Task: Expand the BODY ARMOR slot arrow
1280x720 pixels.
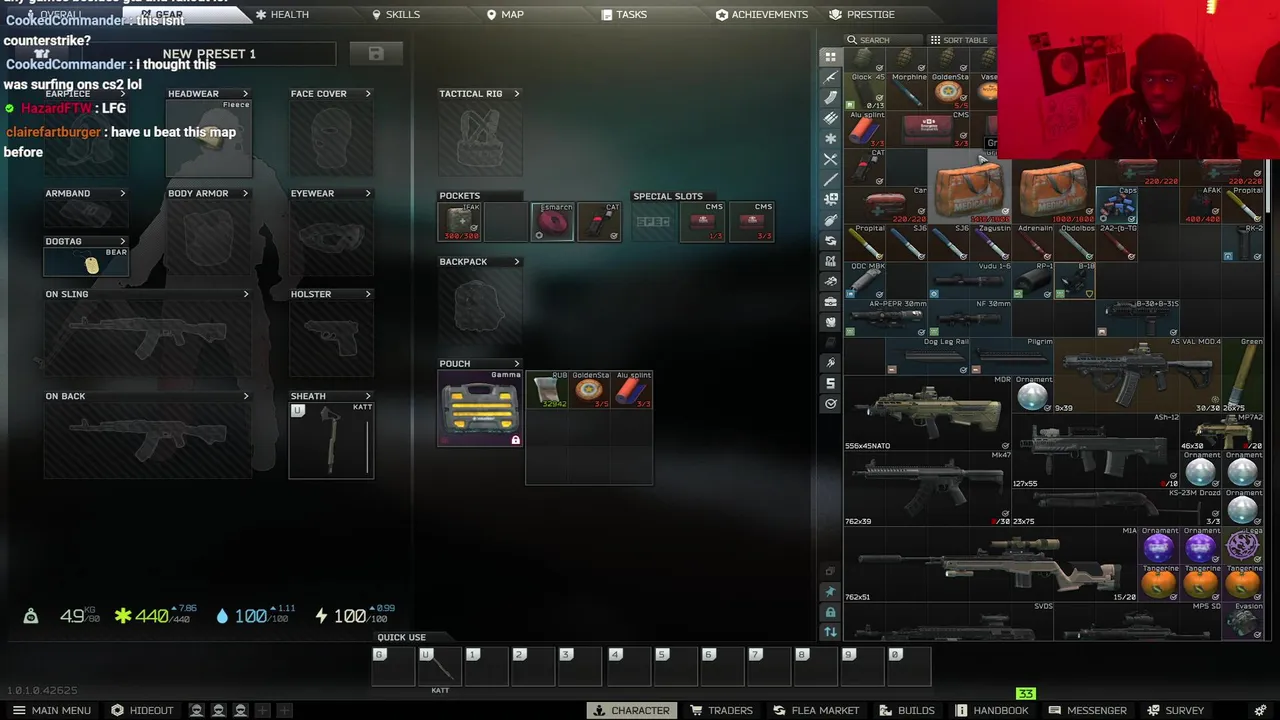Action: pyautogui.click(x=245, y=193)
